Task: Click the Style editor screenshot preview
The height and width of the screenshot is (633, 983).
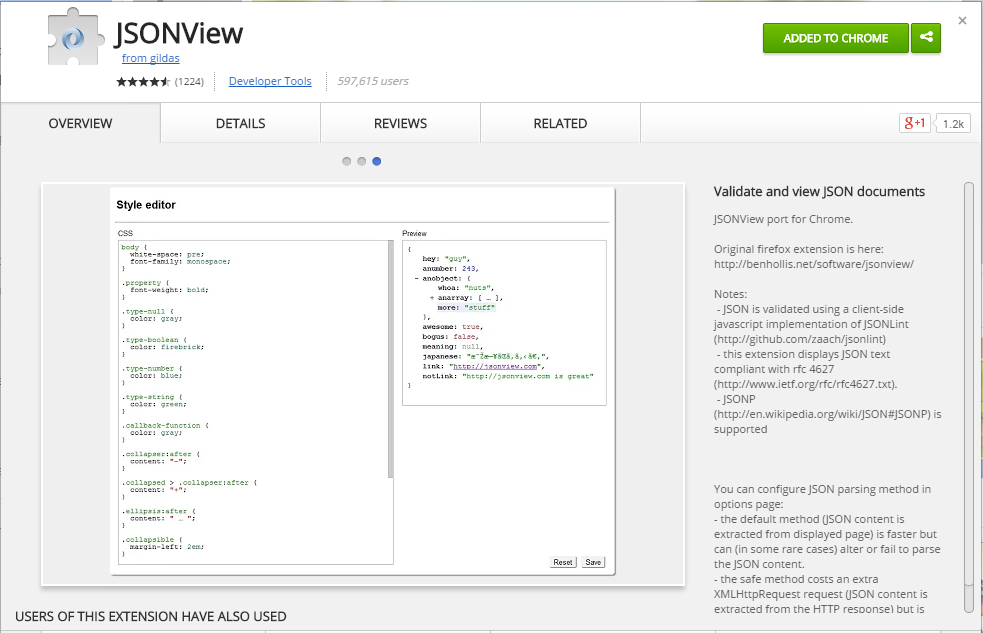Action: coord(363,384)
